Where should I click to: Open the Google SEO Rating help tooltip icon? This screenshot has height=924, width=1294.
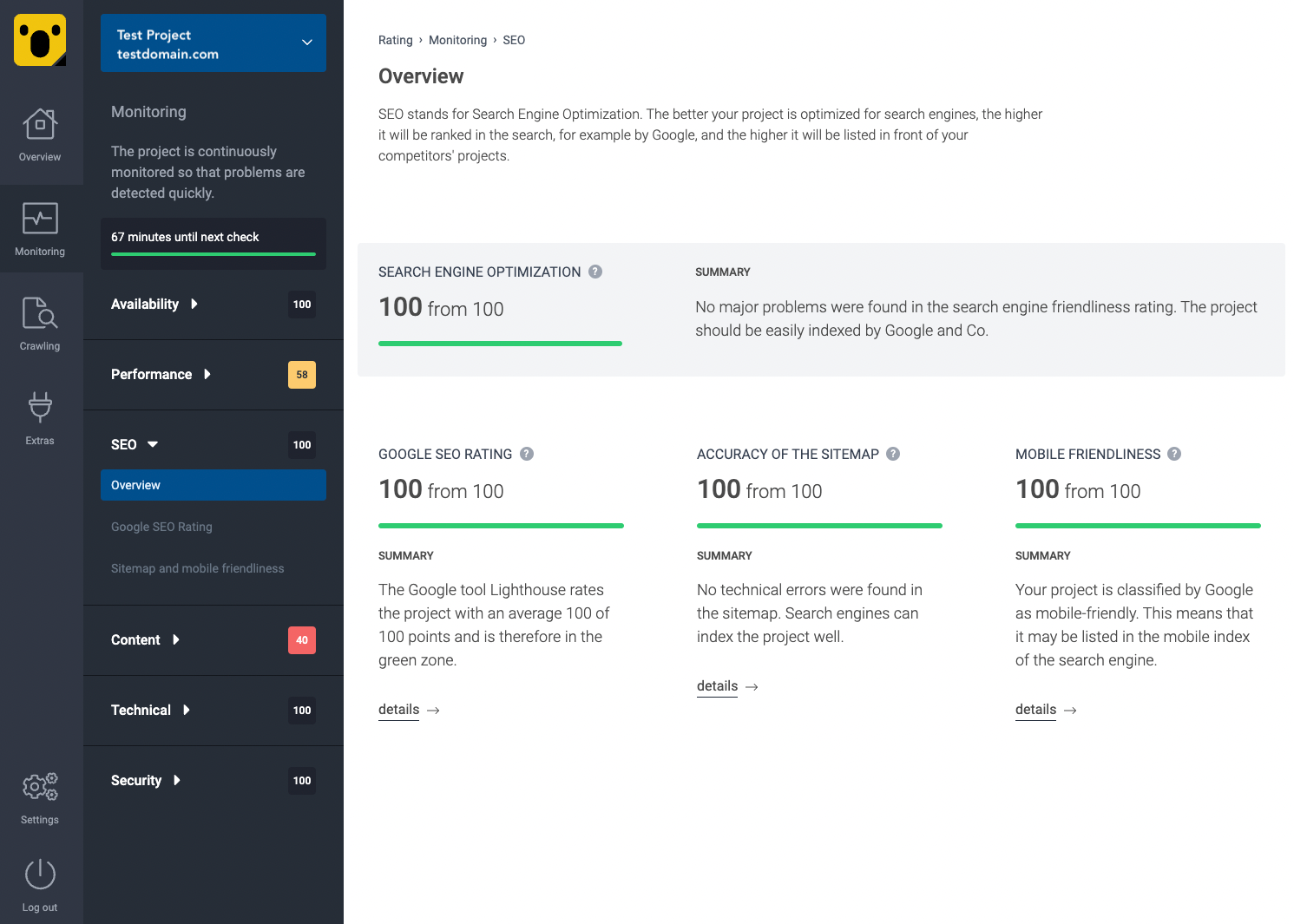click(526, 453)
